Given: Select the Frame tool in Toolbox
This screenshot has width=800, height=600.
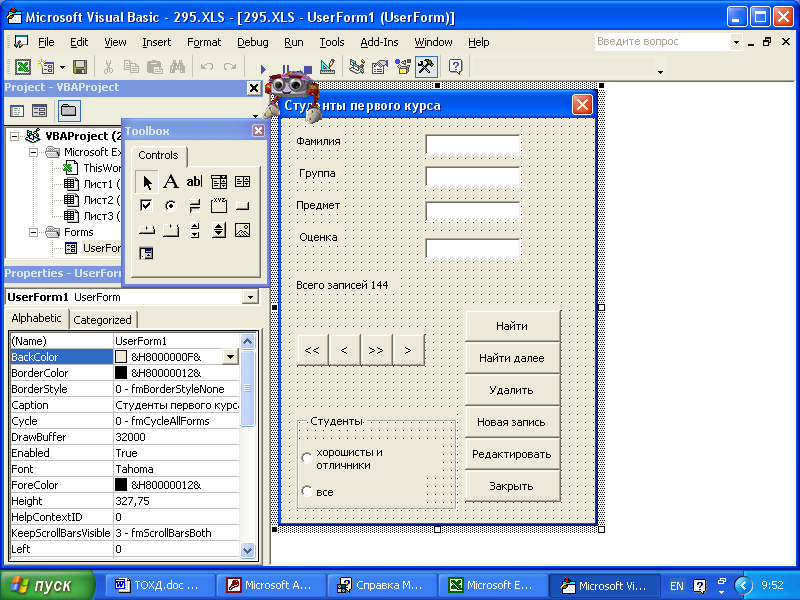Looking at the screenshot, I should pyautogui.click(x=219, y=206).
